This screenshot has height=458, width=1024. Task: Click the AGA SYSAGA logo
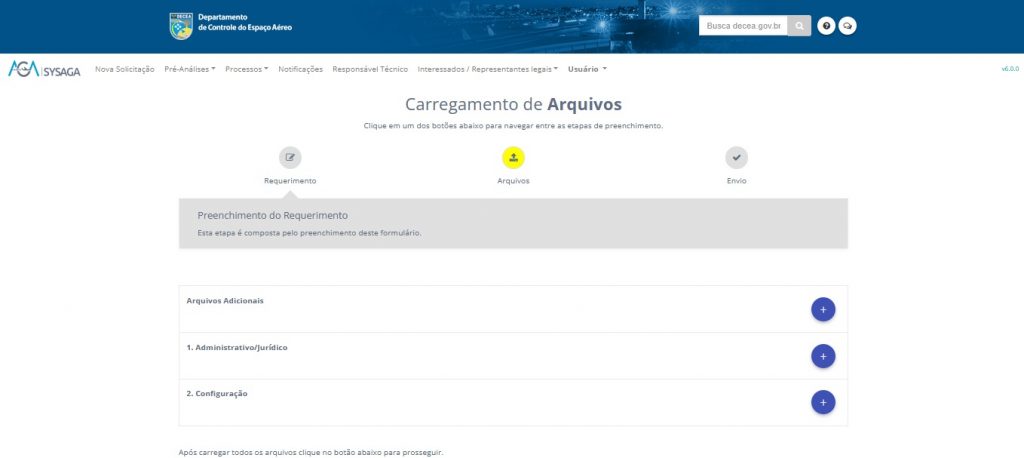[x=45, y=69]
